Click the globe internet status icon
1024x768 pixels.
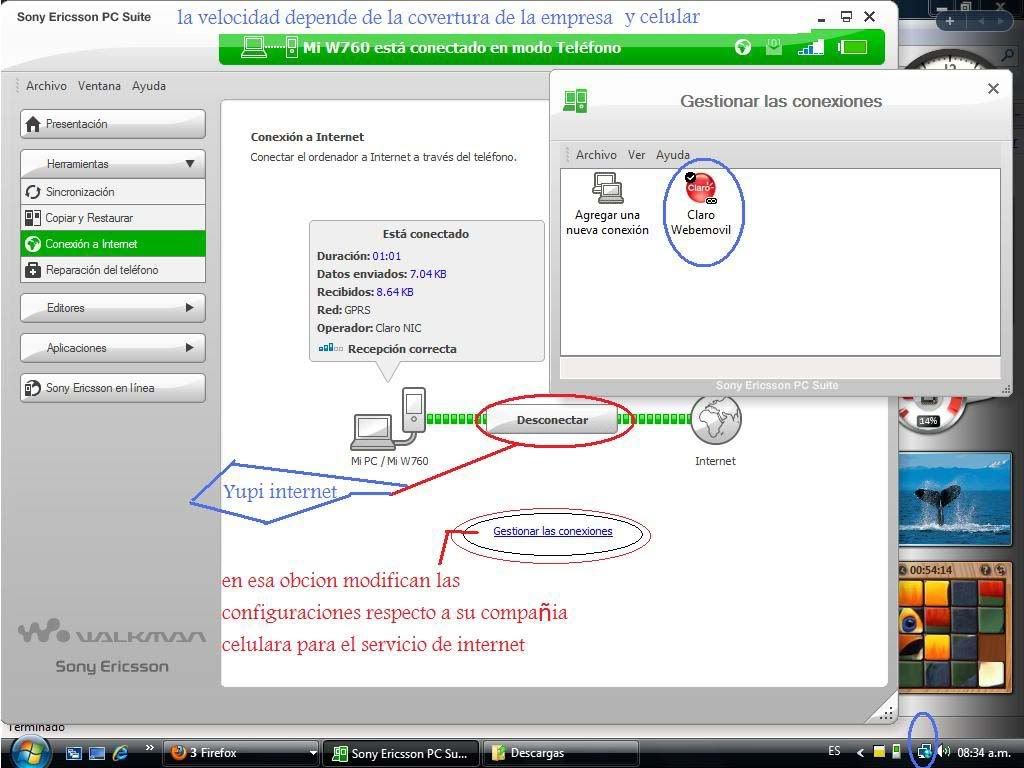743,47
